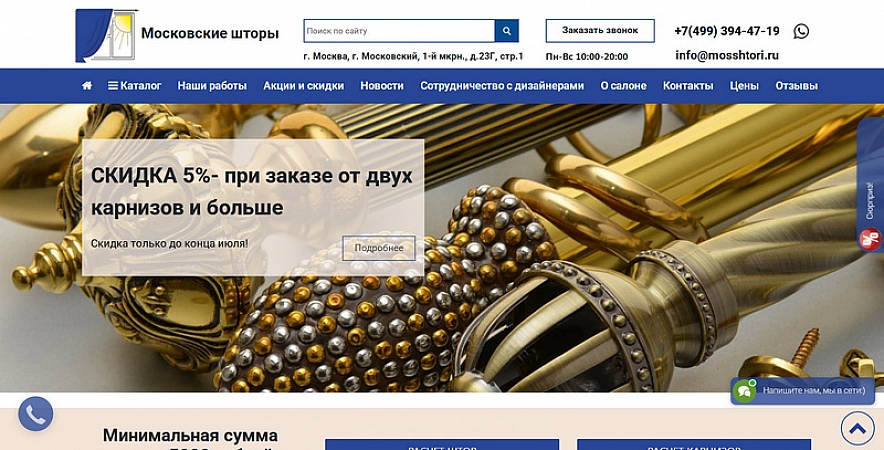Click working hours Пн-Вс 10:00-20:00
Viewport: 884px width, 450px height.
(587, 56)
